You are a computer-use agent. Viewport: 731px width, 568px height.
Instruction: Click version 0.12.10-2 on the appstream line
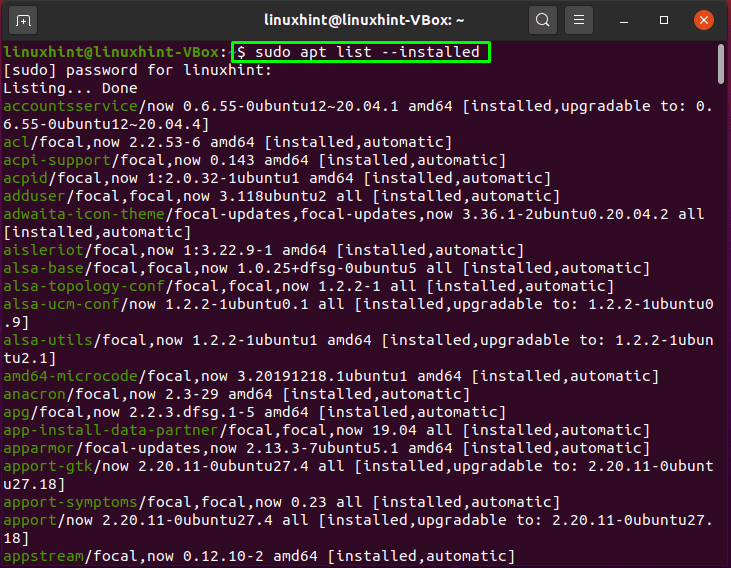coord(223,556)
